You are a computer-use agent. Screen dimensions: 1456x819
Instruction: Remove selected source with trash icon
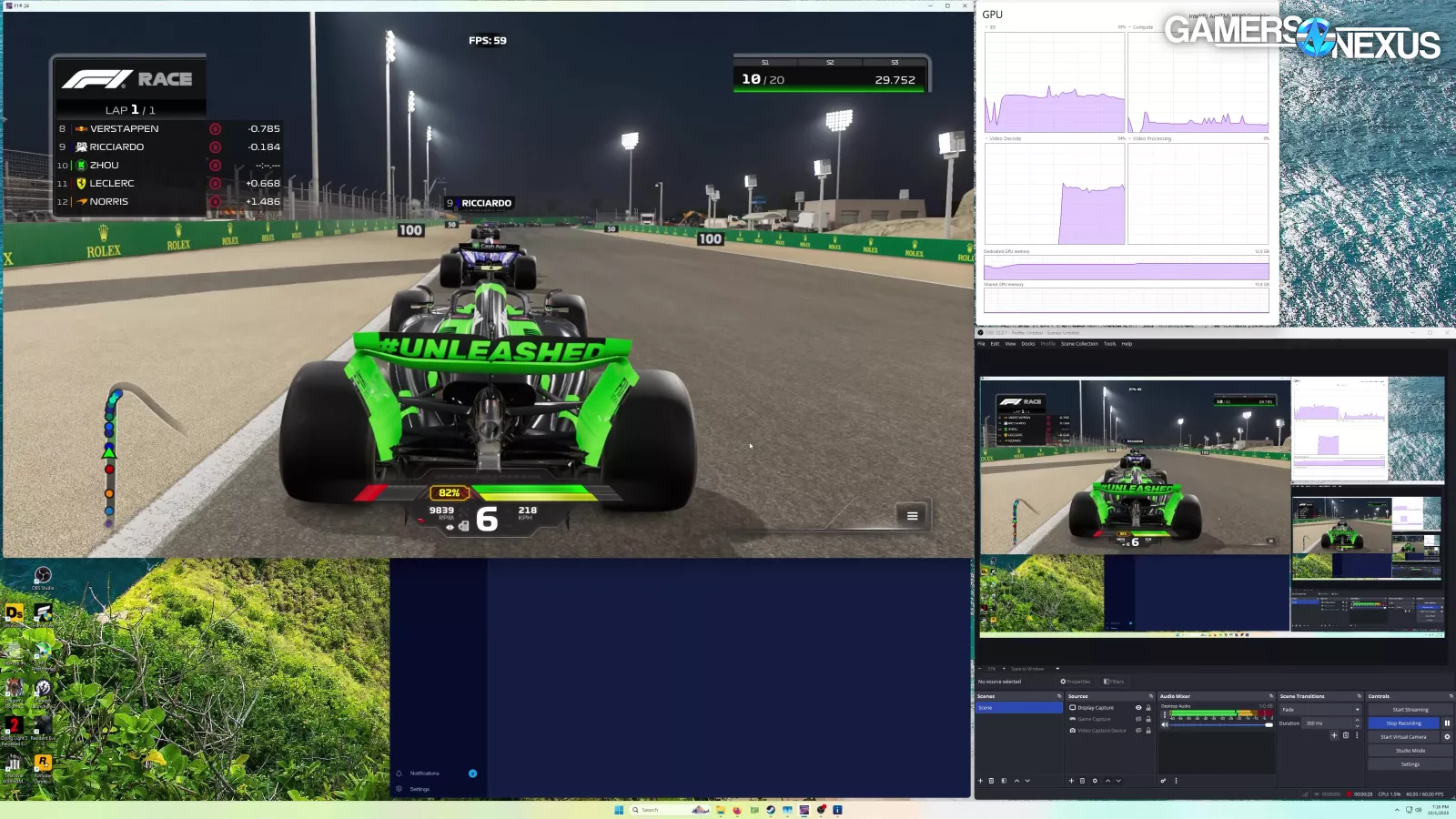[x=1082, y=781]
